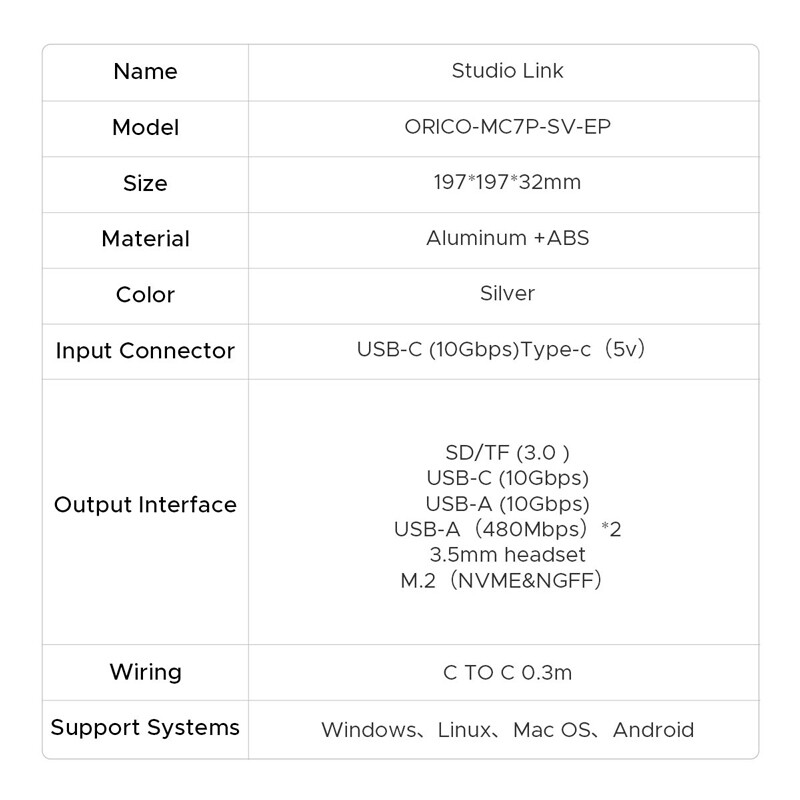Screen dimensions: 800x800
Task: Click the "Input Connector" label
Action: [x=145, y=351]
